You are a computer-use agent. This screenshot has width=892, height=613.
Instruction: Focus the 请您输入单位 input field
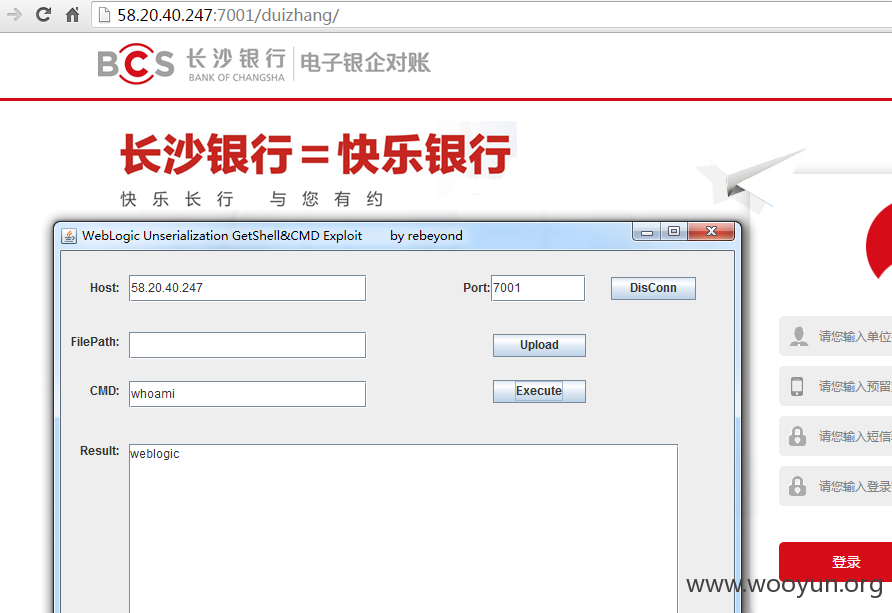836,336
